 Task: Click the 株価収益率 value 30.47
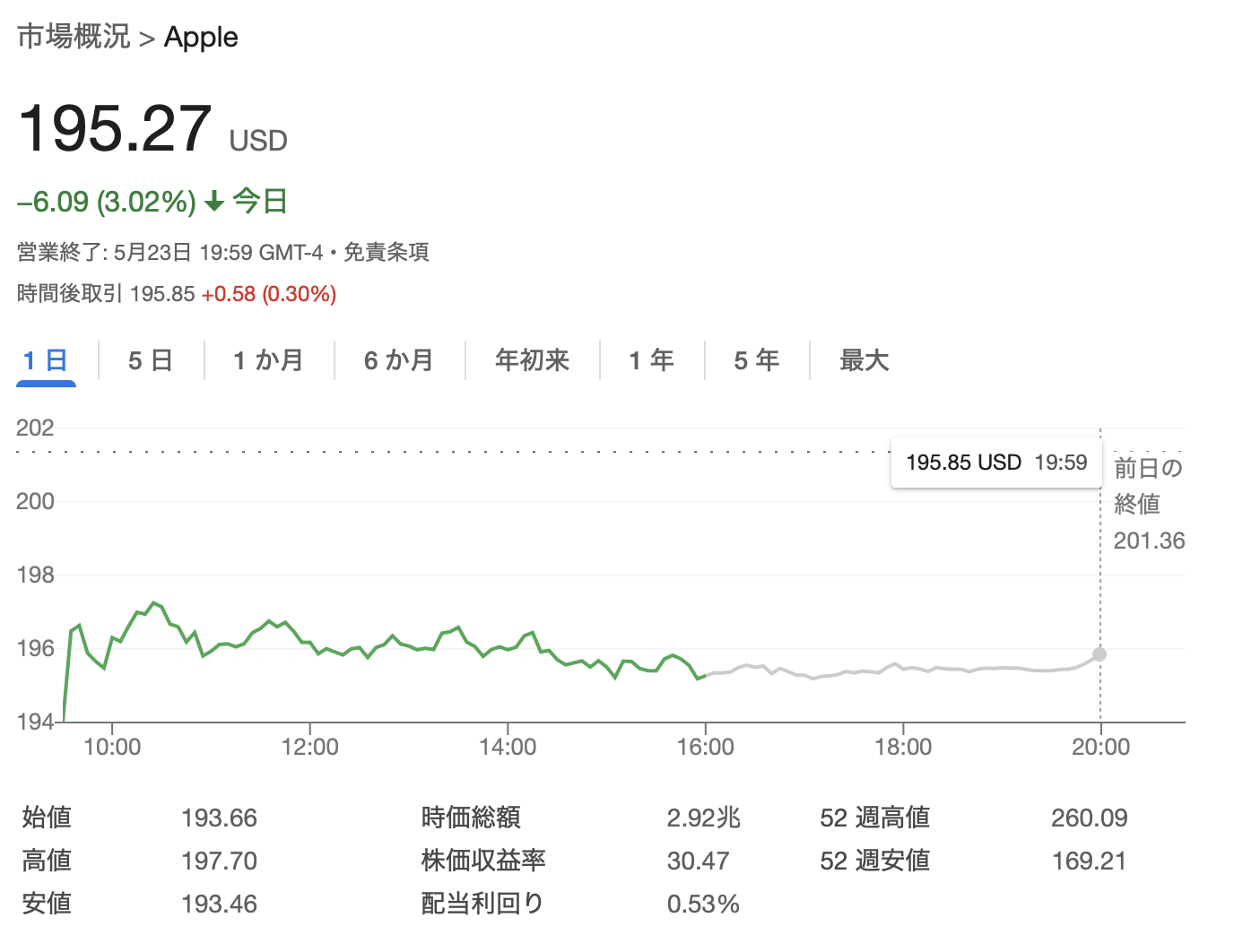(698, 861)
